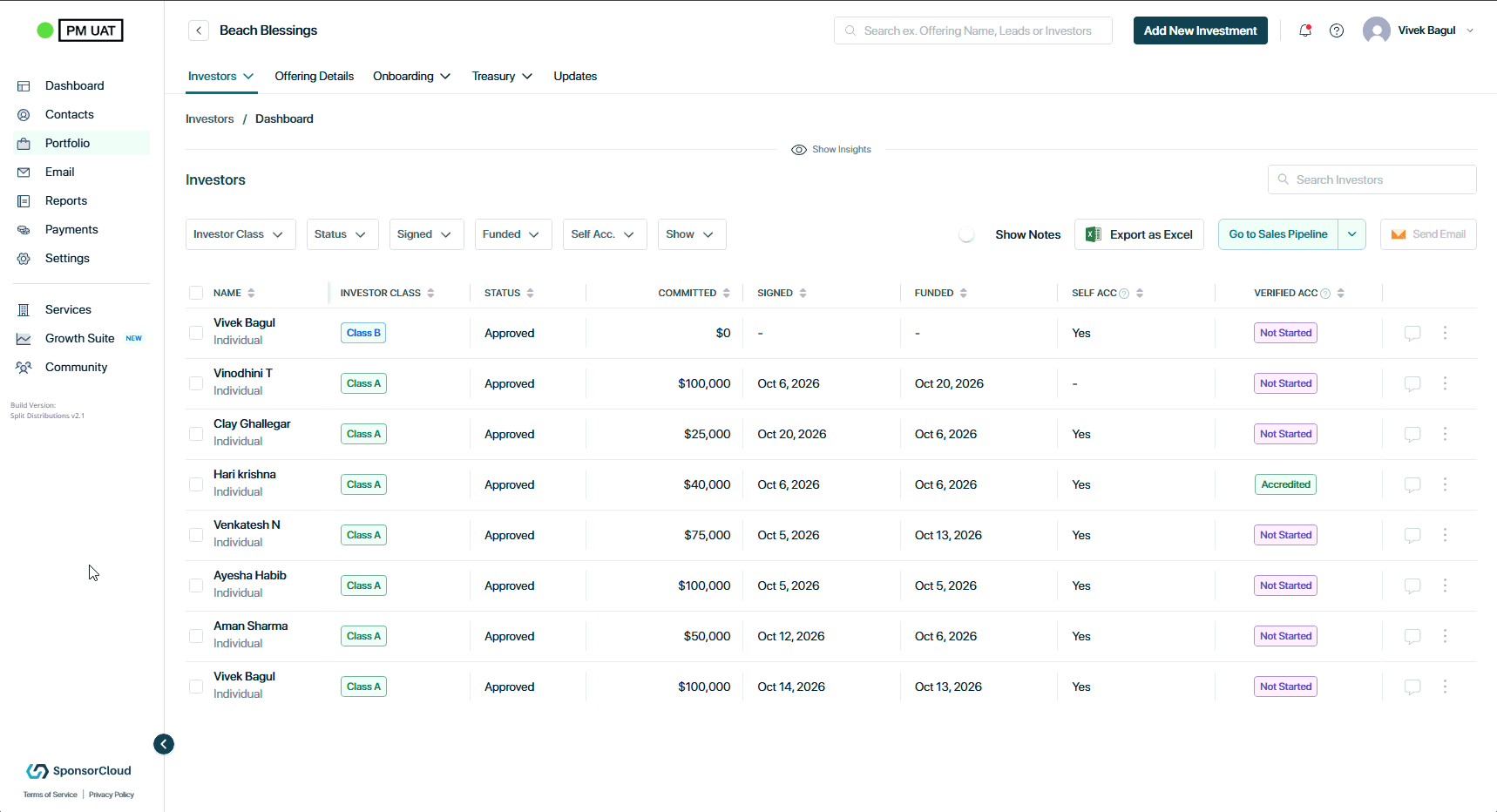Click the back arrow beside Beach Blessings
The height and width of the screenshot is (812, 1497).
tap(199, 30)
